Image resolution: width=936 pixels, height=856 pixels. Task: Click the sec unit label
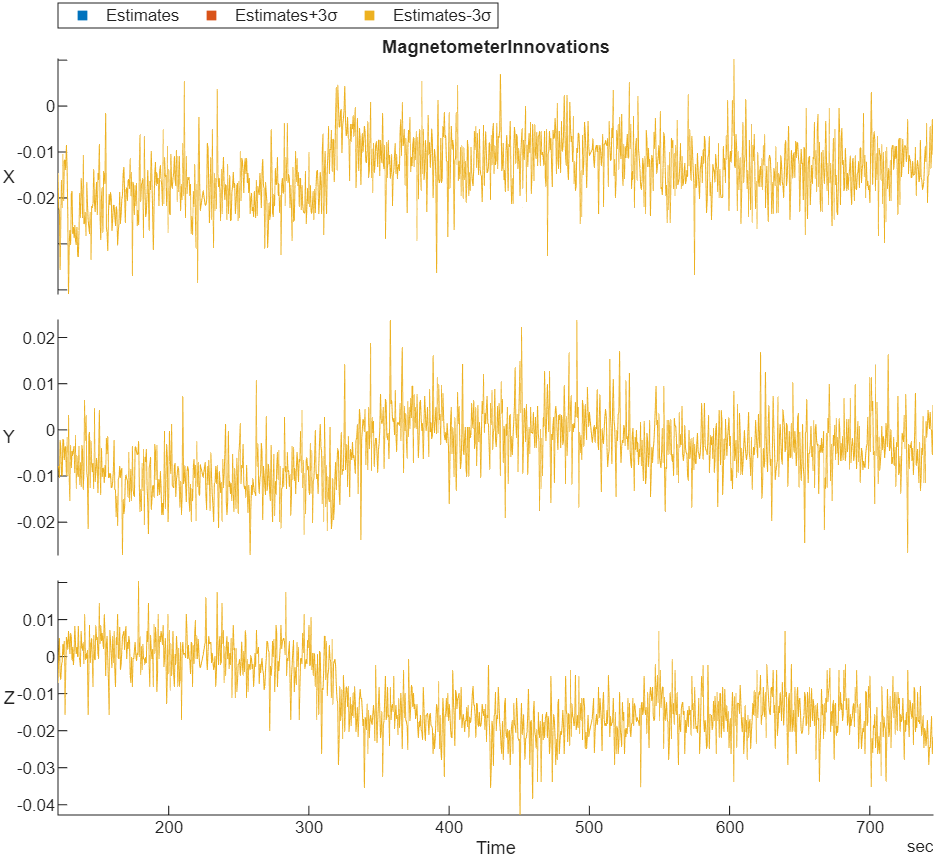(x=919, y=846)
